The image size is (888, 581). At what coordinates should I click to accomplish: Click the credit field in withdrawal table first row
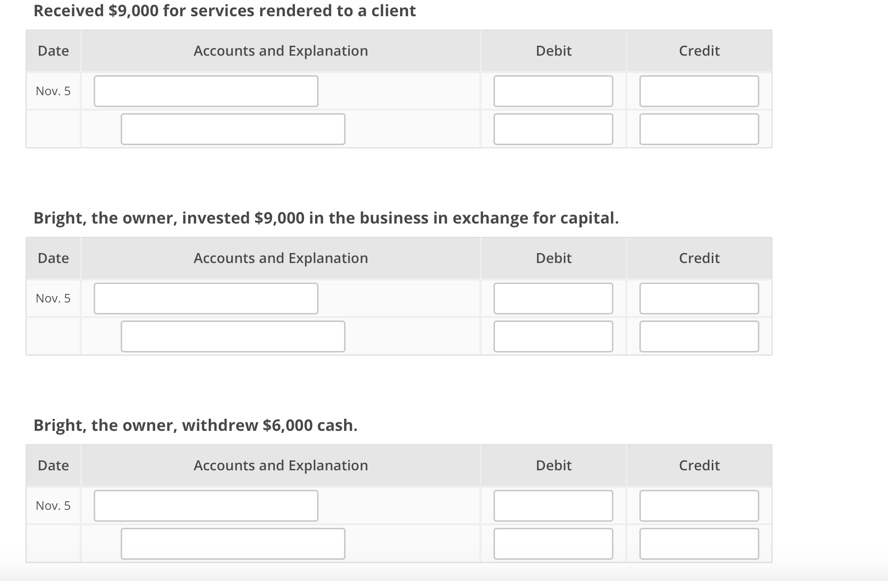[699, 505]
